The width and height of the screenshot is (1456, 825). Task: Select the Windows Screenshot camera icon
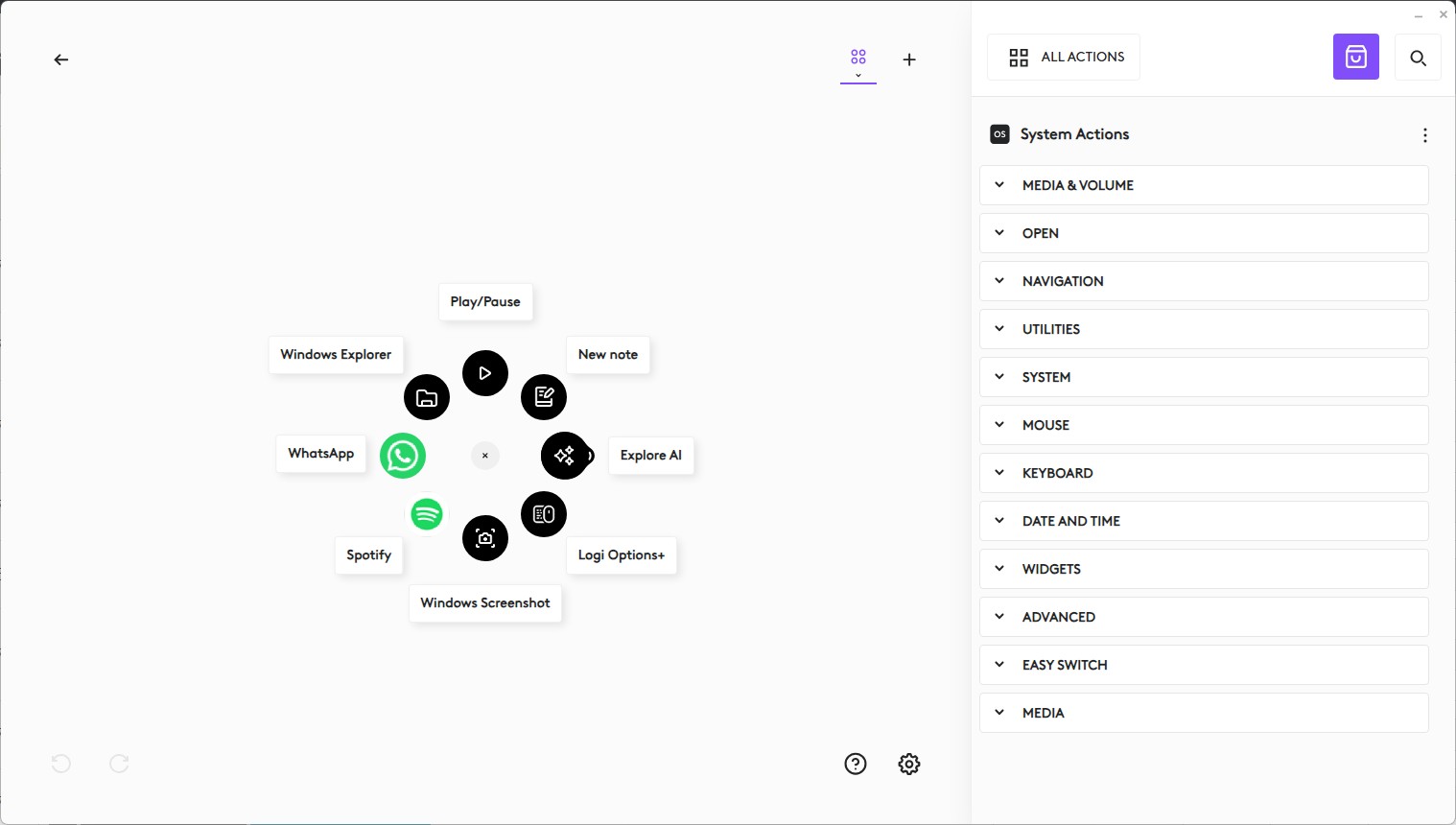click(x=485, y=538)
